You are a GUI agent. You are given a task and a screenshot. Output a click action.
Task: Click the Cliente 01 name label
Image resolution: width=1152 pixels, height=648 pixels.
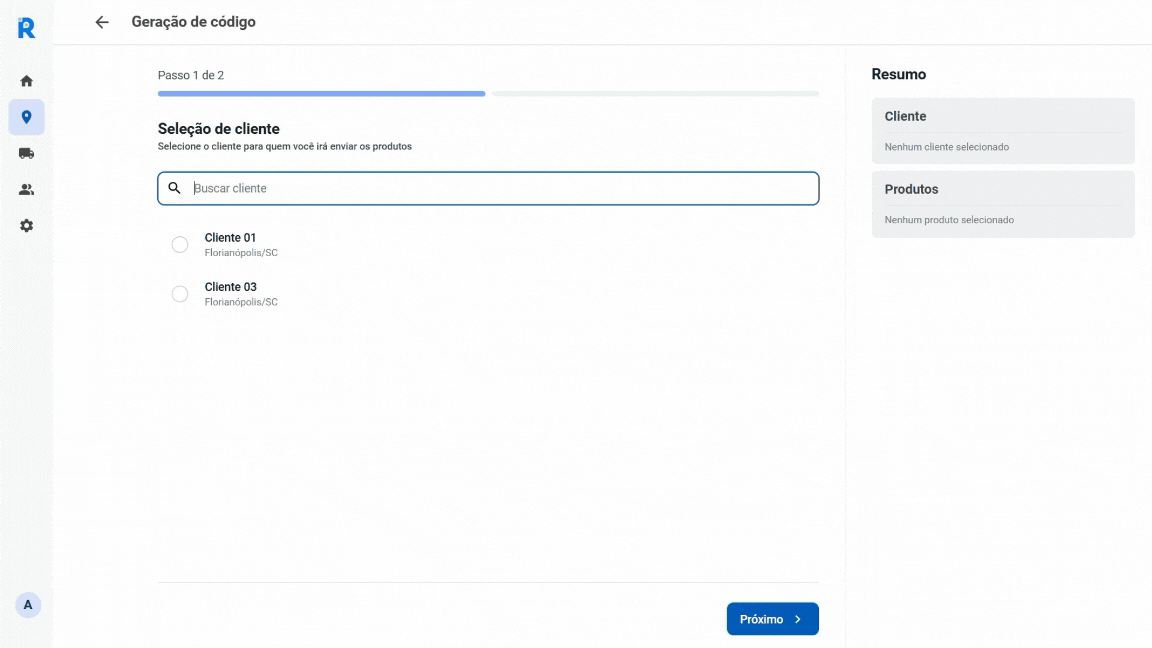[x=230, y=238]
